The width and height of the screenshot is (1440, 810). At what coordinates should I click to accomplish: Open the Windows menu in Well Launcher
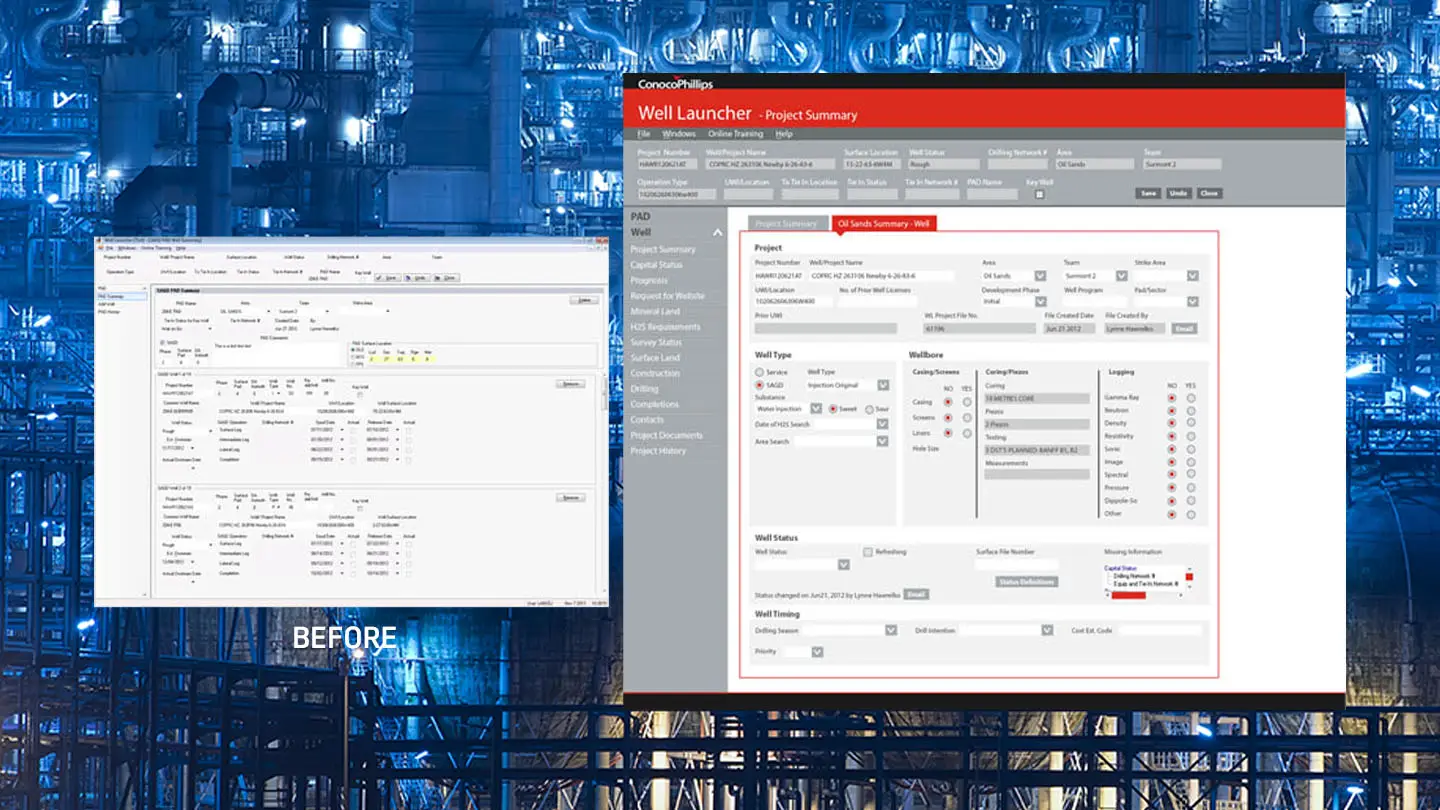[679, 134]
